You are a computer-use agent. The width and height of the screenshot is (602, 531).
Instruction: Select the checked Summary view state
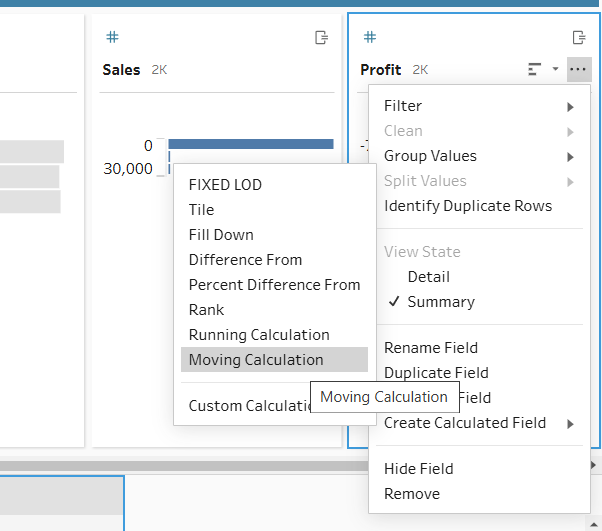pyautogui.click(x=440, y=302)
